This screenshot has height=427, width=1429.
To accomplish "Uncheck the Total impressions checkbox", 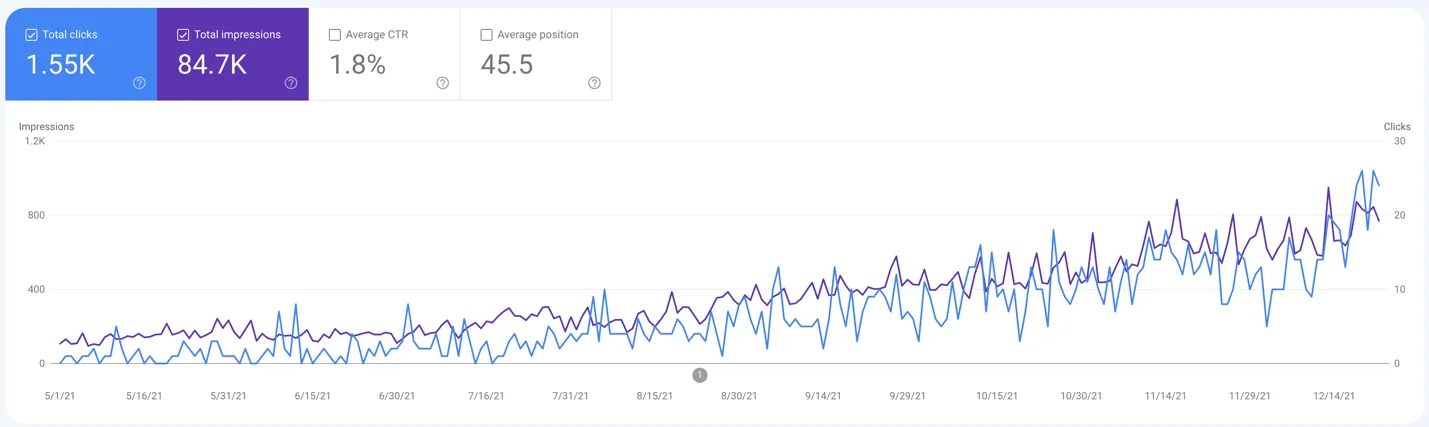I will coord(183,35).
